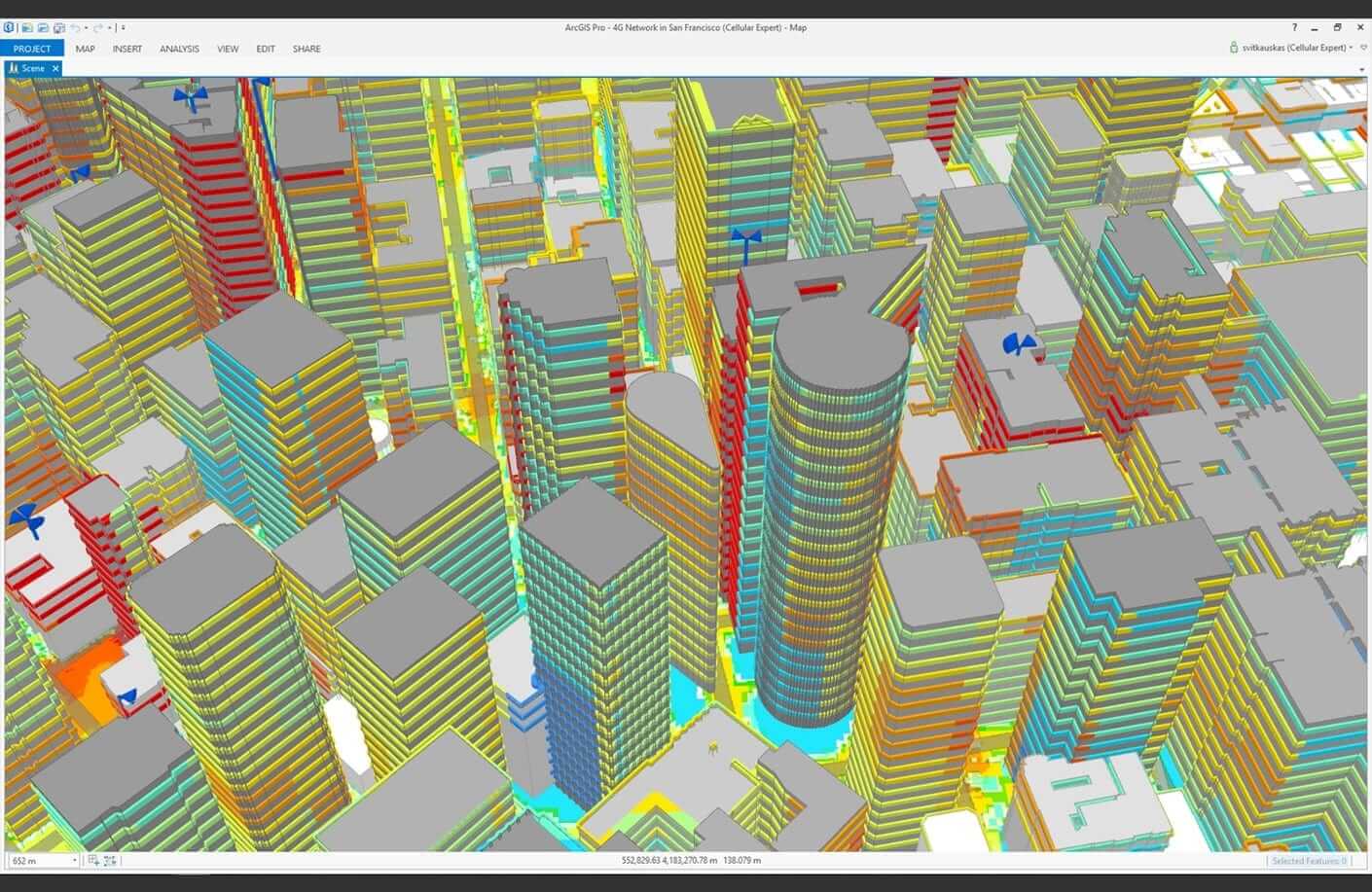The image size is (1372, 892).
Task: Click the 138.079 m elevation readout
Action: coord(742,861)
